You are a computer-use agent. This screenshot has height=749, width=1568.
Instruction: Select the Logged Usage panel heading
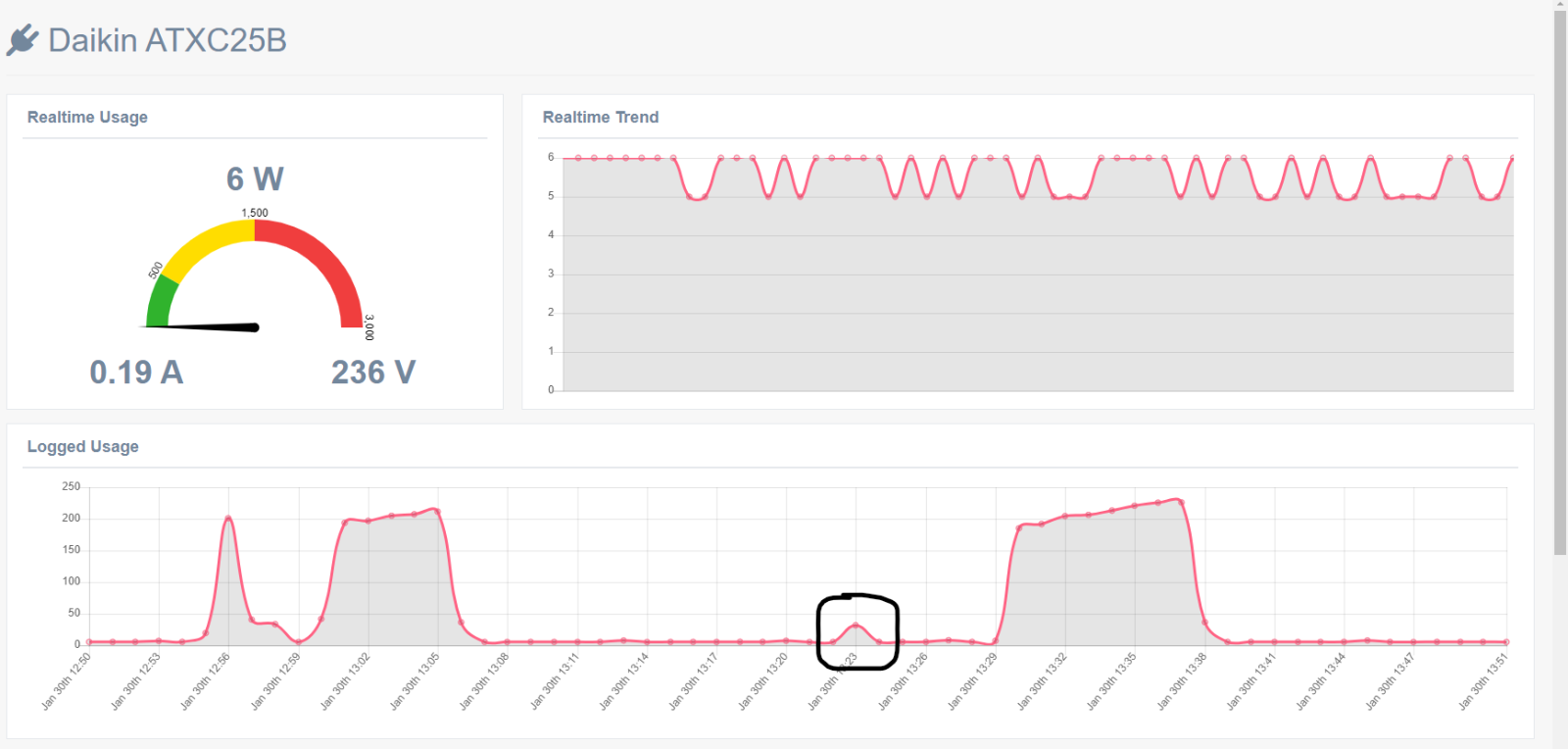tap(82, 446)
